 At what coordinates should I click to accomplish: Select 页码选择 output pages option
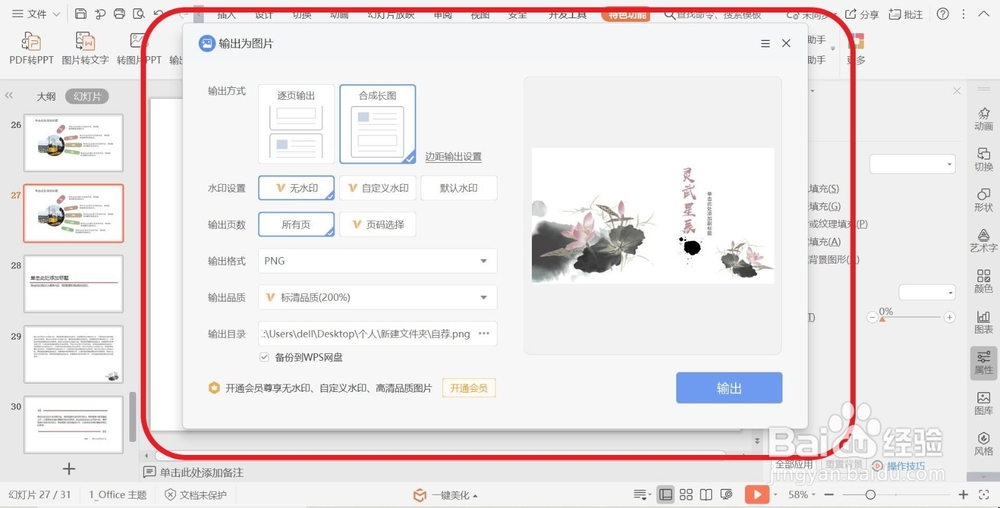pos(378,224)
